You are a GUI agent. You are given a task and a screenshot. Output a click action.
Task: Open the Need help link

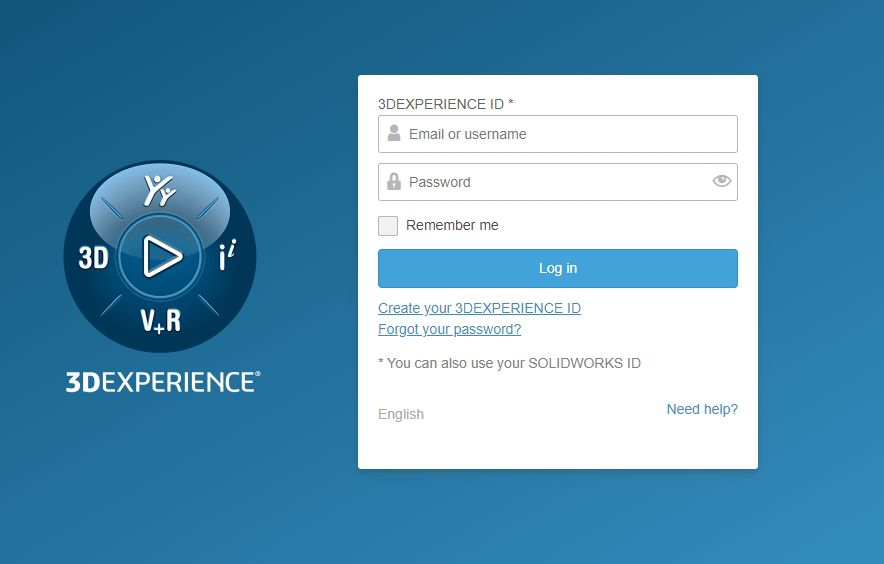pos(702,409)
